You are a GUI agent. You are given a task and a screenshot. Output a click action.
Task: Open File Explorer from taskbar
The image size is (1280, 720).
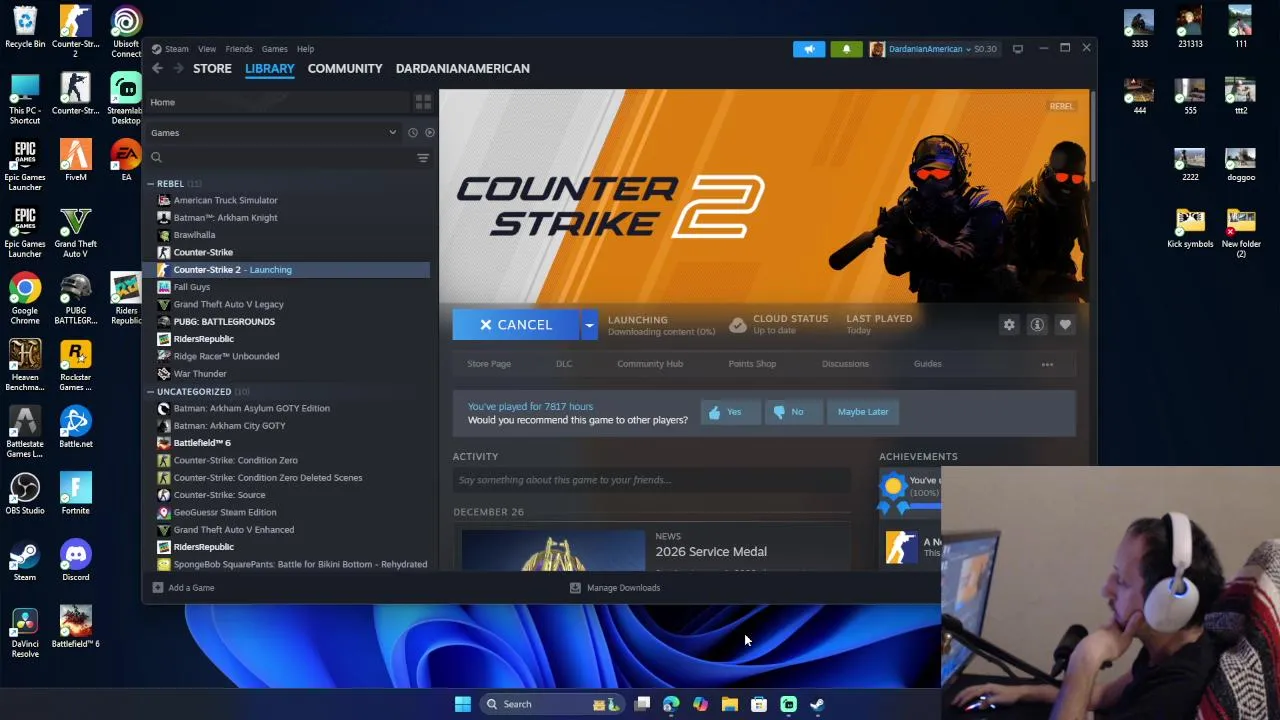(x=730, y=704)
